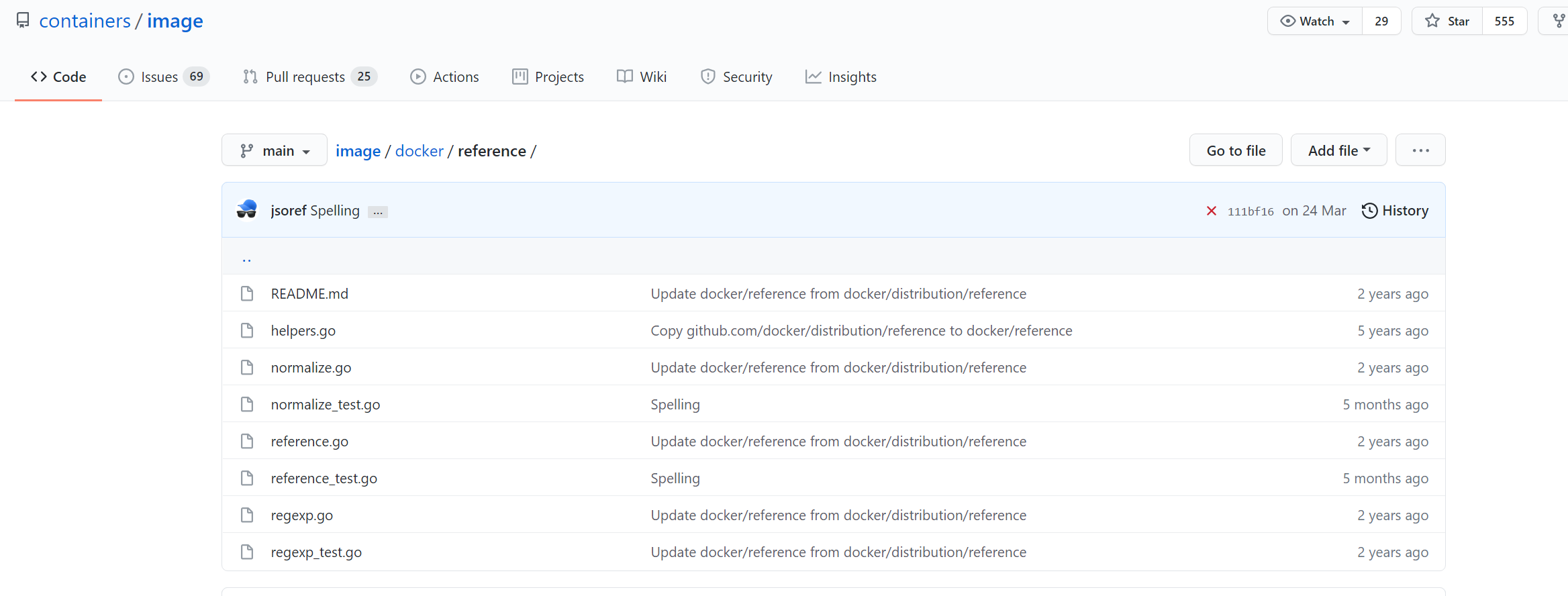Viewport: 1568px width, 596px height.
Task: Open the Pull requests tab
Action: 310,77
